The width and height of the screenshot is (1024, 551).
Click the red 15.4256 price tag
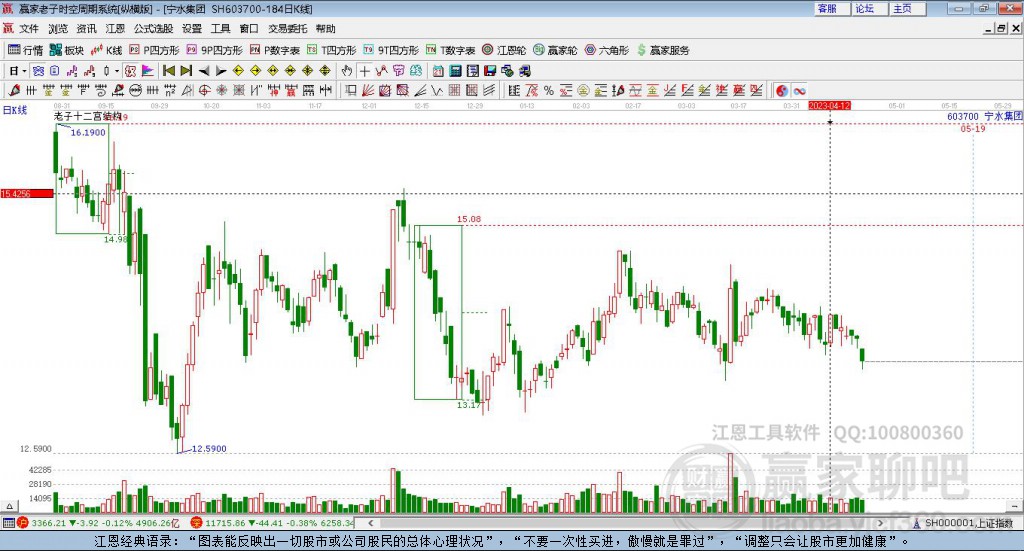pos(27,193)
